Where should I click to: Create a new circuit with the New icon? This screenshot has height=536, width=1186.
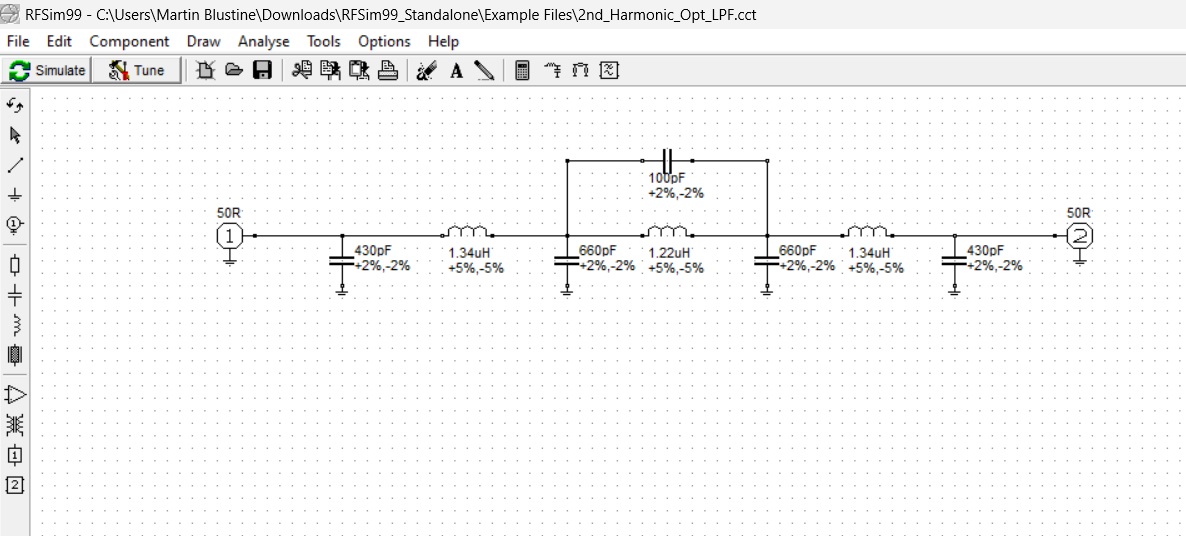click(206, 70)
